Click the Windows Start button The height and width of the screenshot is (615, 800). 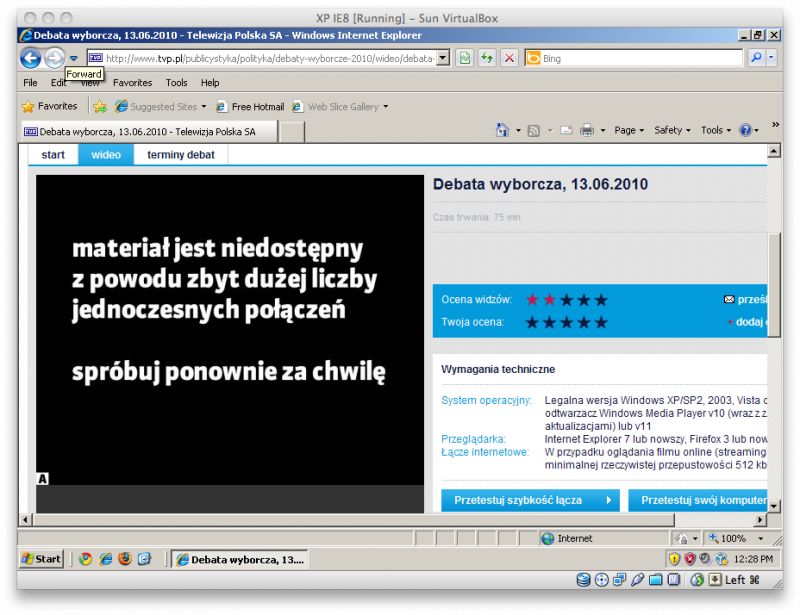tap(41, 559)
